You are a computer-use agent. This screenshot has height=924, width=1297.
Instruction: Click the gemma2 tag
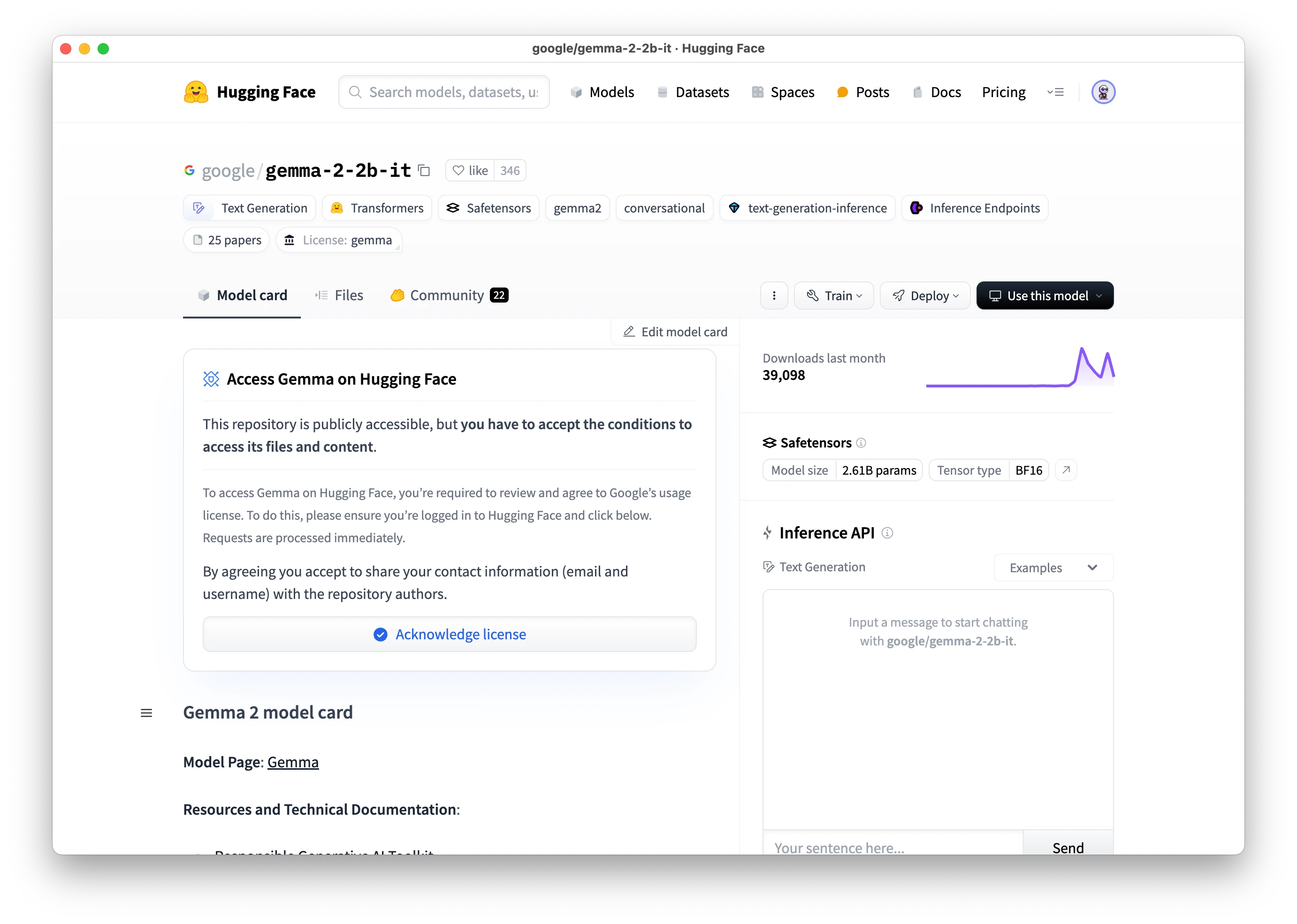click(x=577, y=208)
